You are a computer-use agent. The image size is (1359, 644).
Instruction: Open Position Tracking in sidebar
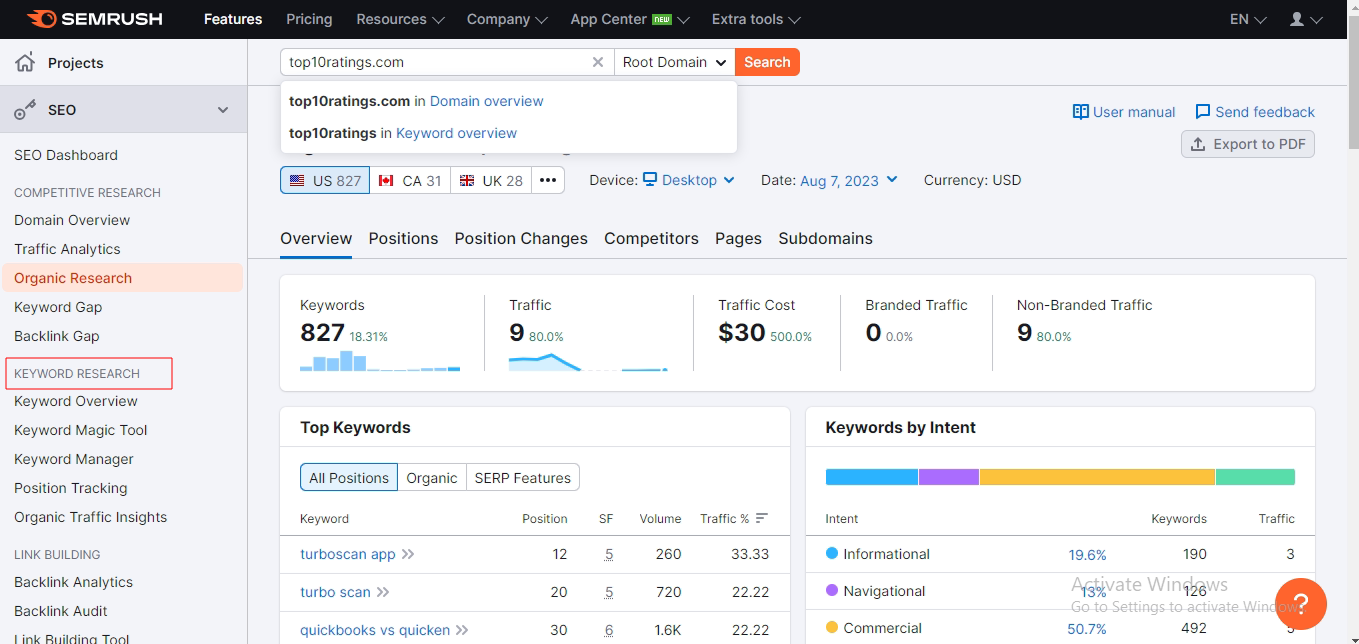click(71, 488)
